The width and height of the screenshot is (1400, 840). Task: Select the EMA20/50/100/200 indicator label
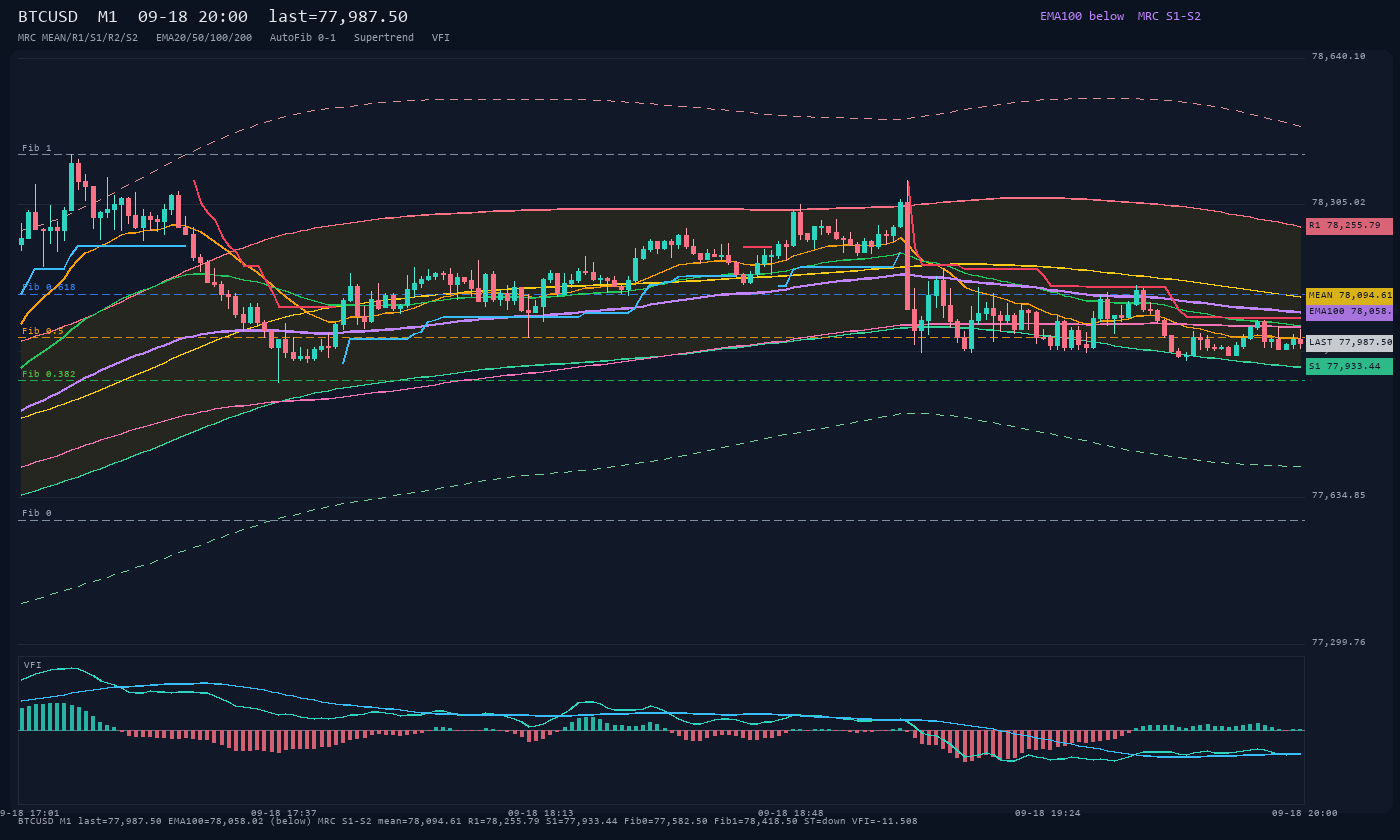[x=204, y=38]
